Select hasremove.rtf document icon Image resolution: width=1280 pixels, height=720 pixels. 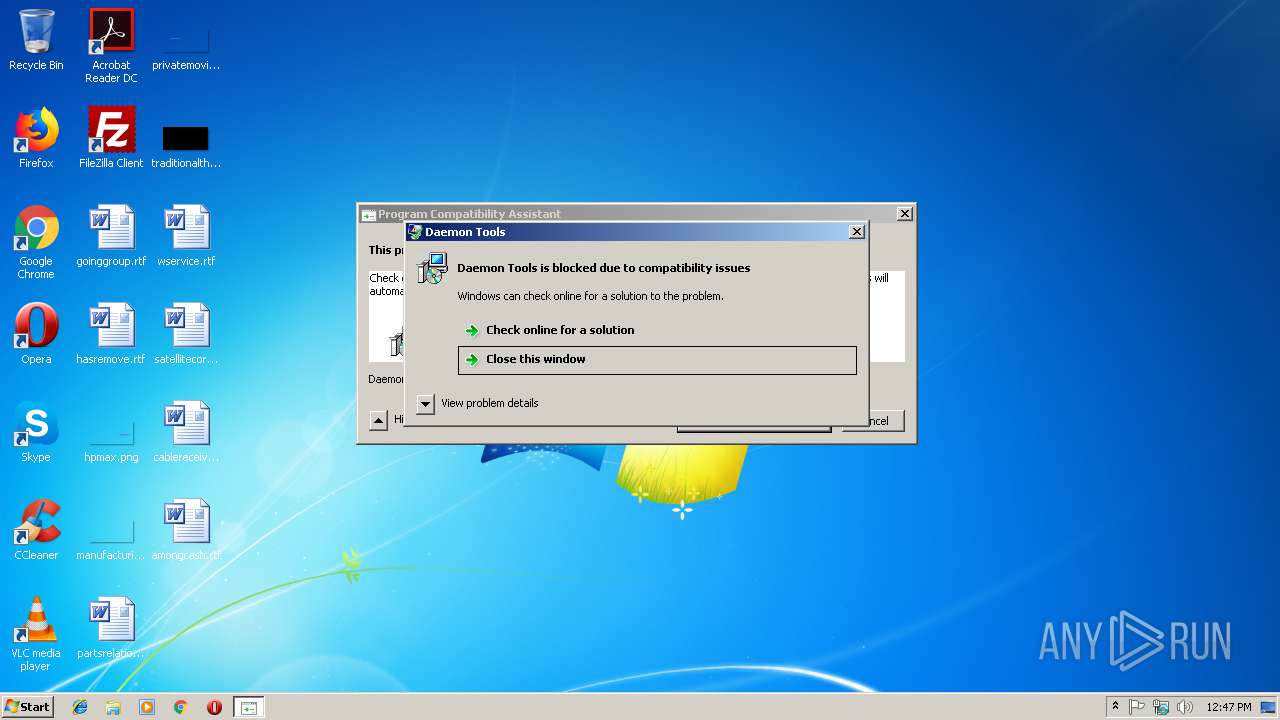click(x=111, y=335)
